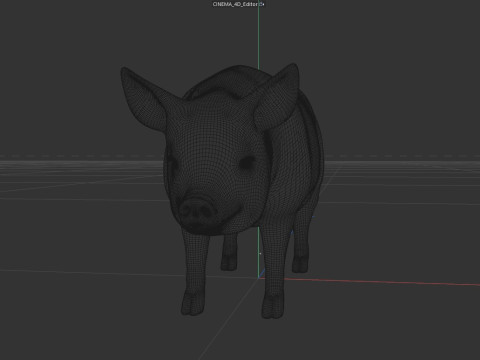
Task: Select the pig wireframe model
Action: point(223,190)
